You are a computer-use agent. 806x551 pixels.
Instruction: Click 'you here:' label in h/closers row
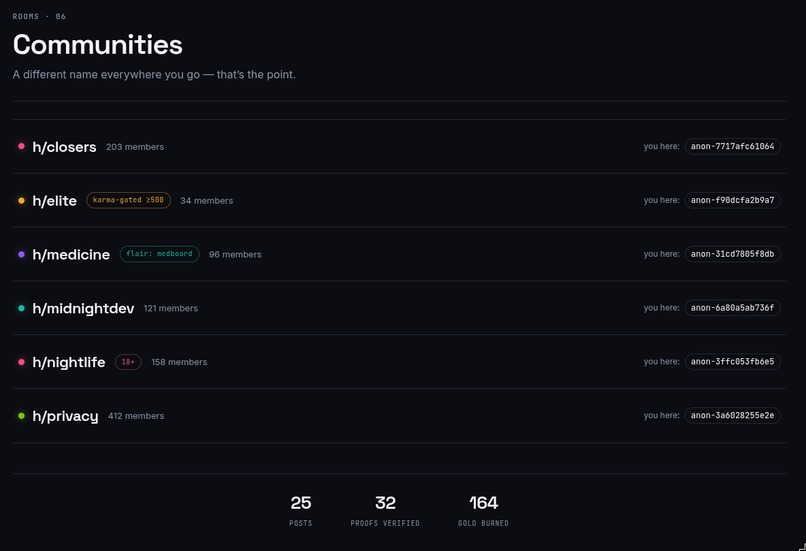662,146
